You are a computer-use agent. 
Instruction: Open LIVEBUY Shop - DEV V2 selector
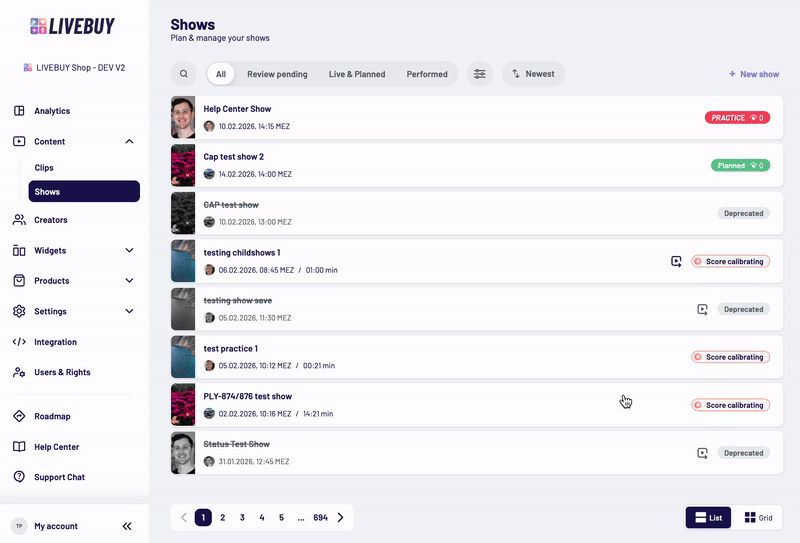point(74,67)
